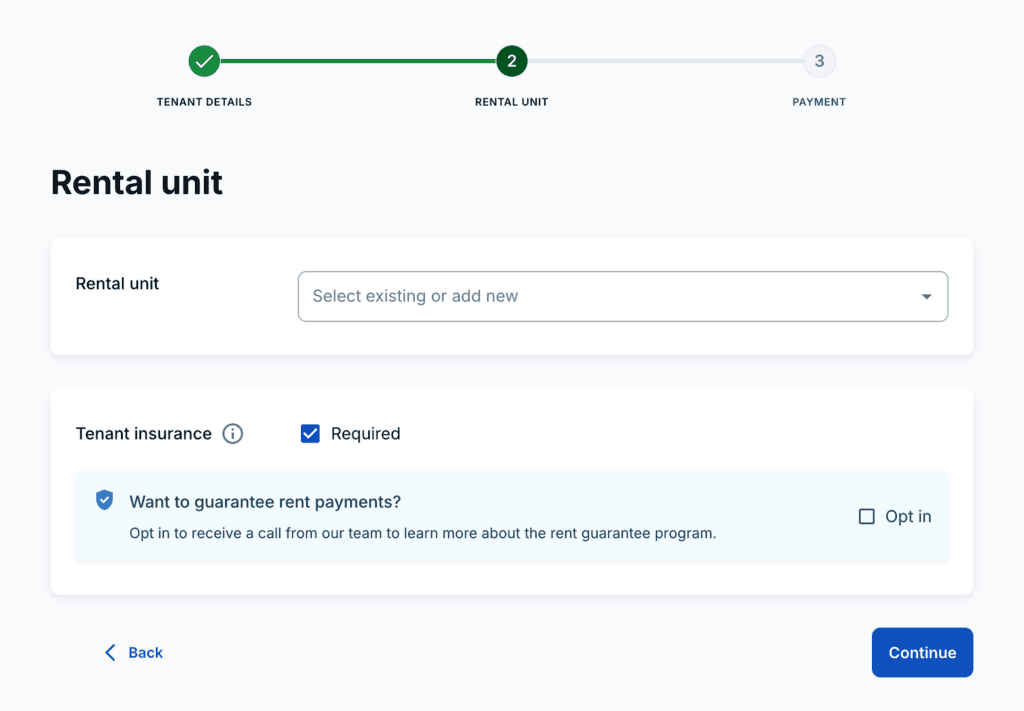Screen dimensions: 1024x711
Task: Uncheck the Required checkbox
Action: tap(310, 434)
